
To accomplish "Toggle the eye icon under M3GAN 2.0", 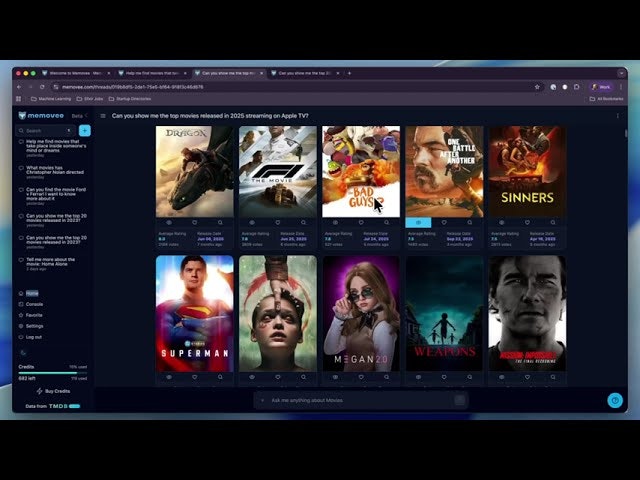I will [336, 377].
